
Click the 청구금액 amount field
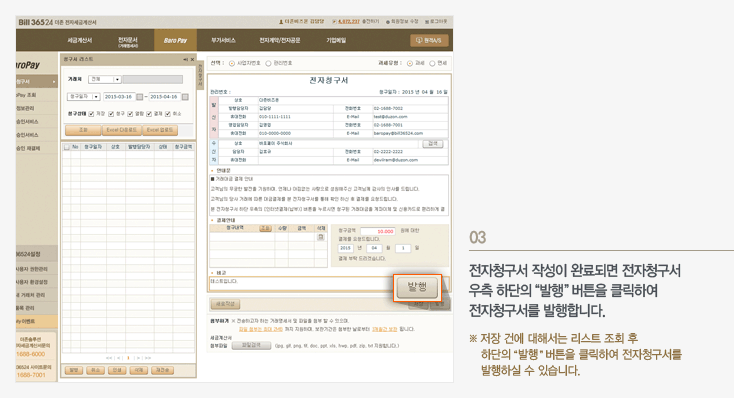[378, 231]
